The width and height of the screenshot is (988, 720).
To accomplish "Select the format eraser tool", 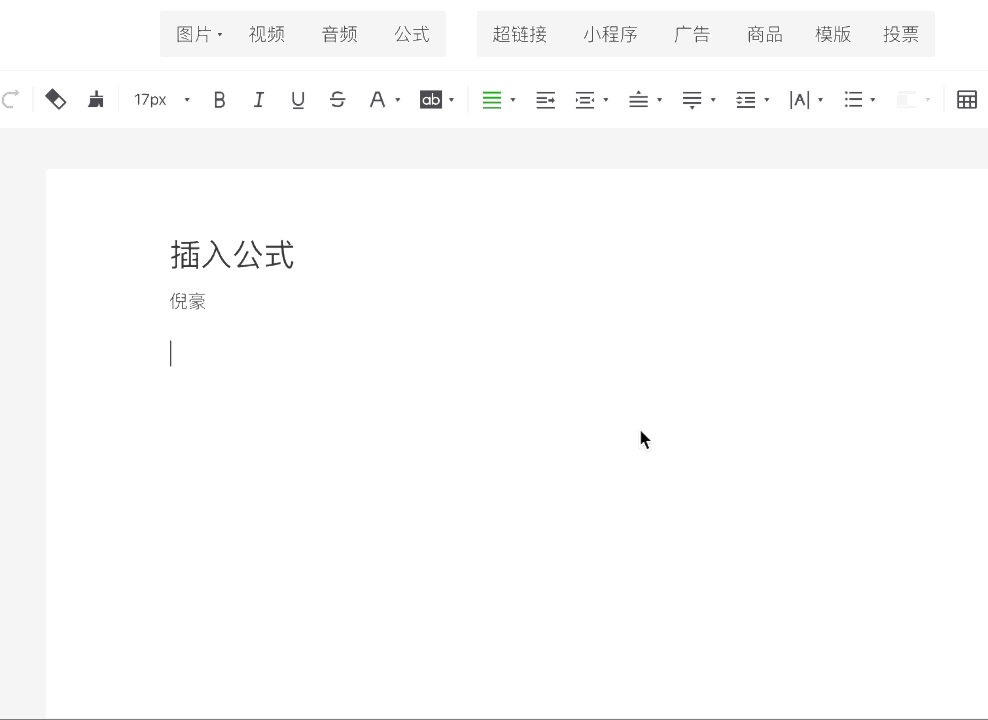I will 56,99.
